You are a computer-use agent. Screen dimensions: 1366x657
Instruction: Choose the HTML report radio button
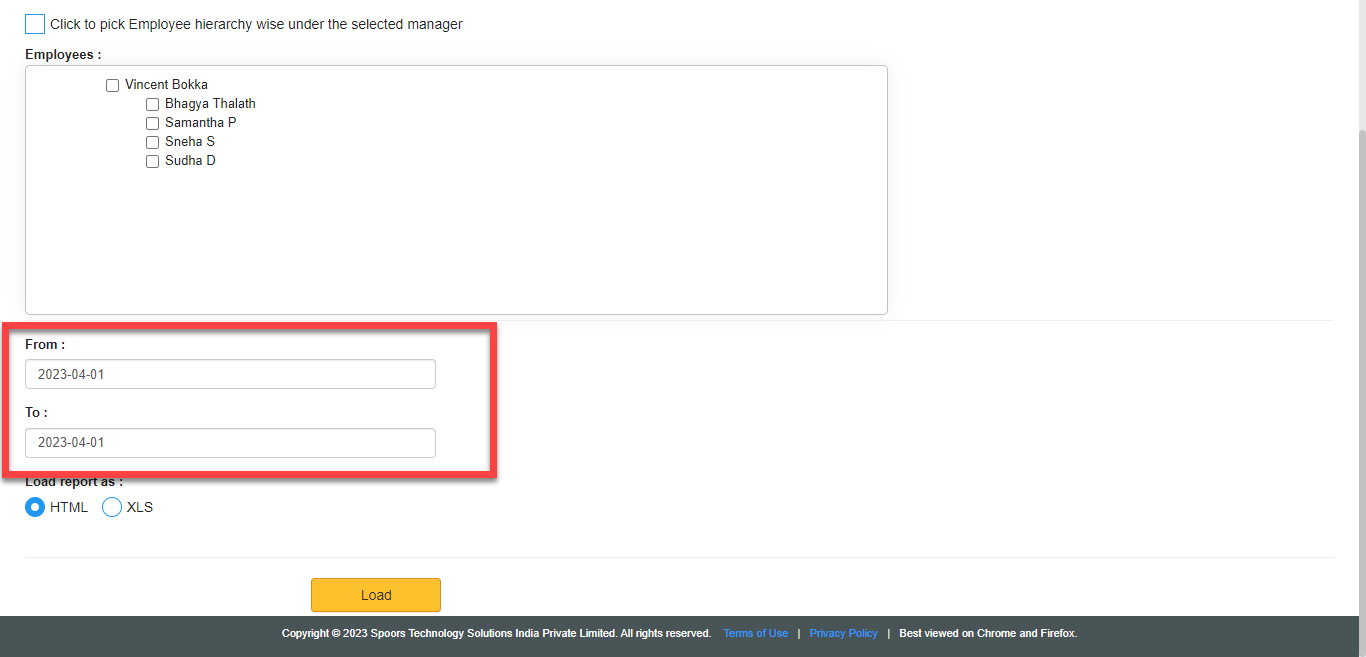point(35,507)
